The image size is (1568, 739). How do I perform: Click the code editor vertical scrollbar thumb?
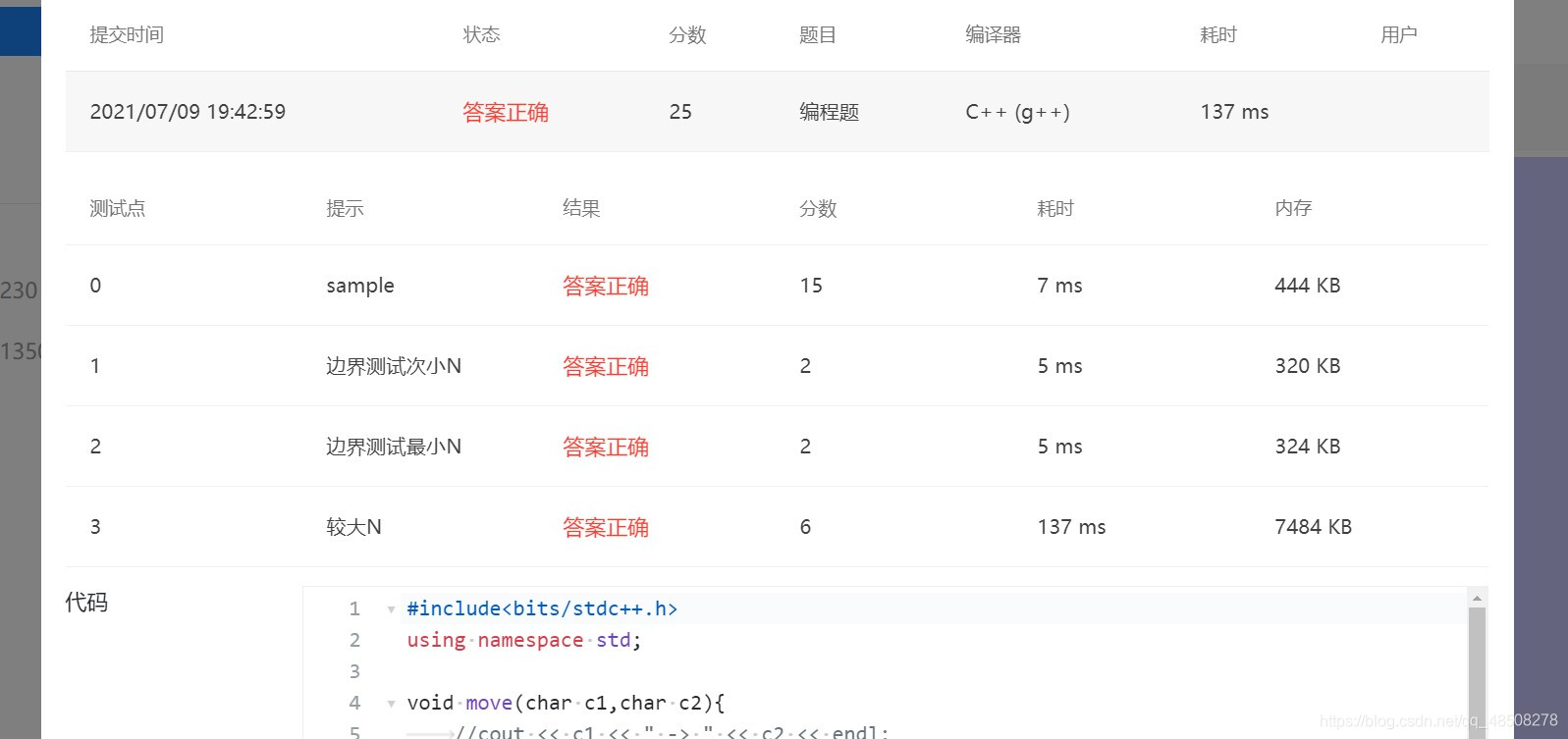pyautogui.click(x=1477, y=673)
